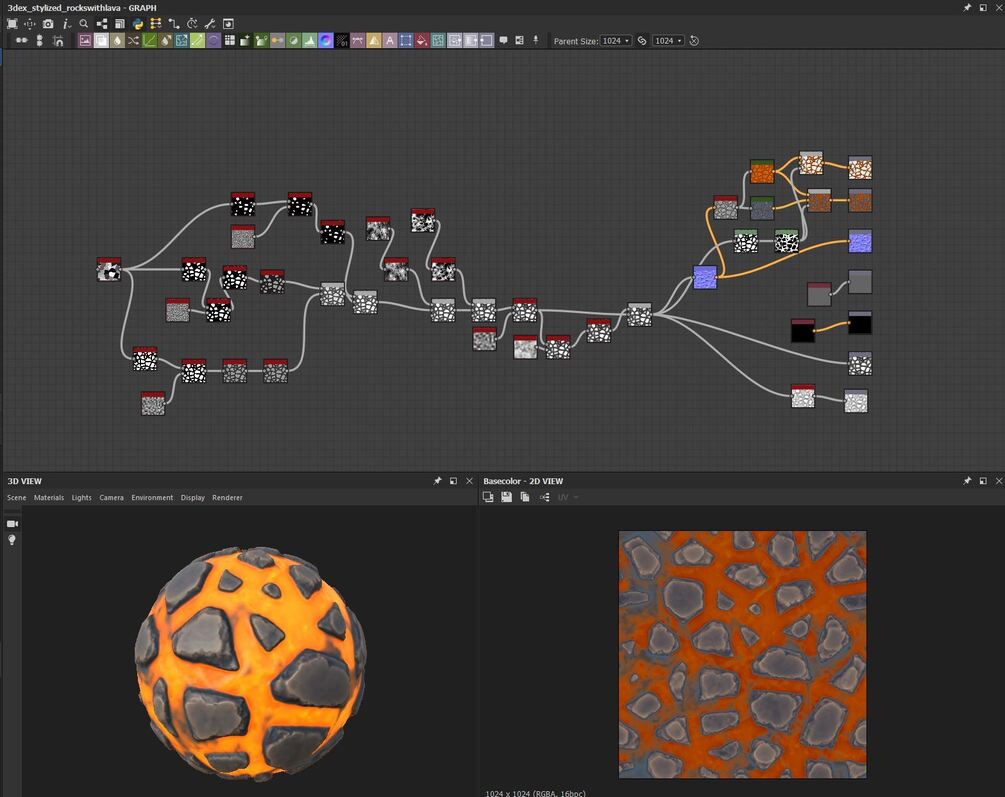
Task: Click the horizontal align nodes icon
Action: point(22,40)
